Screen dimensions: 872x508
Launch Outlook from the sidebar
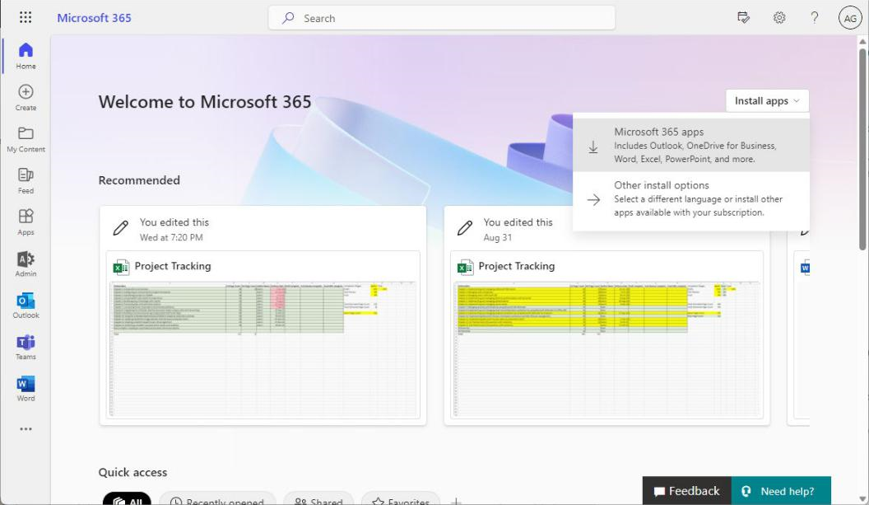26,305
